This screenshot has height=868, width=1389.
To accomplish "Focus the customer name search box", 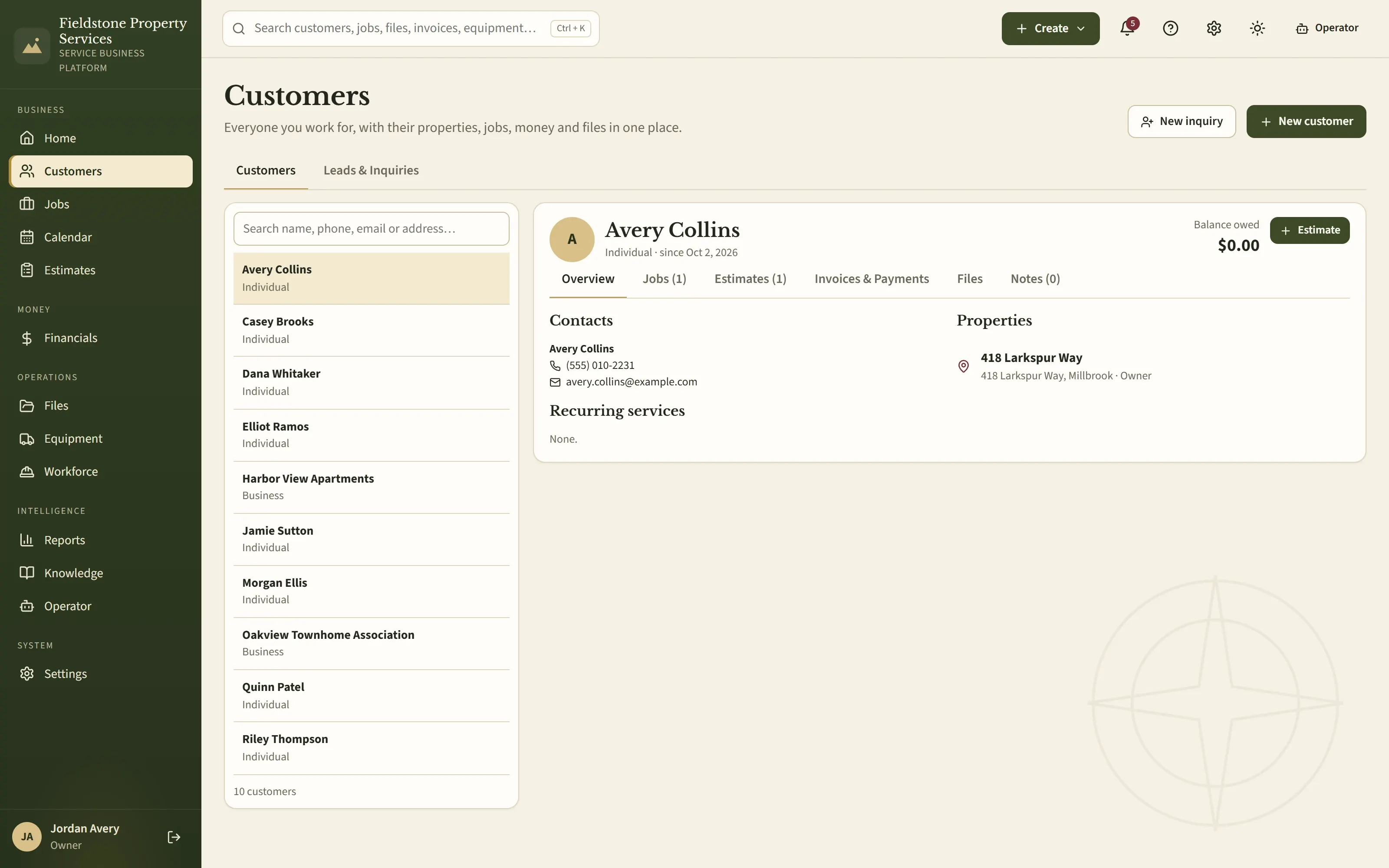I will [x=371, y=228].
